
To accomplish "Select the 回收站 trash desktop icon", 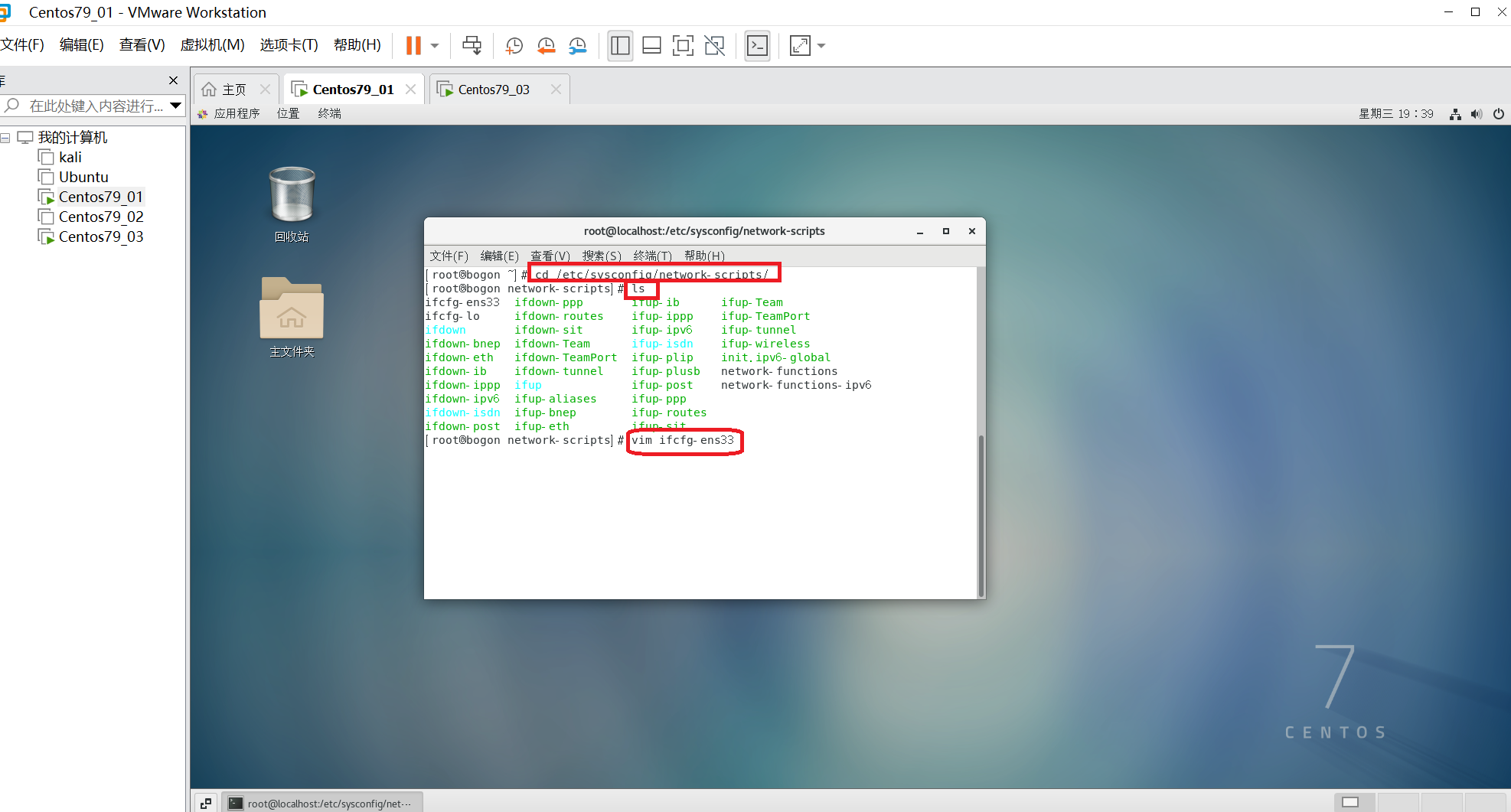I will click(292, 205).
